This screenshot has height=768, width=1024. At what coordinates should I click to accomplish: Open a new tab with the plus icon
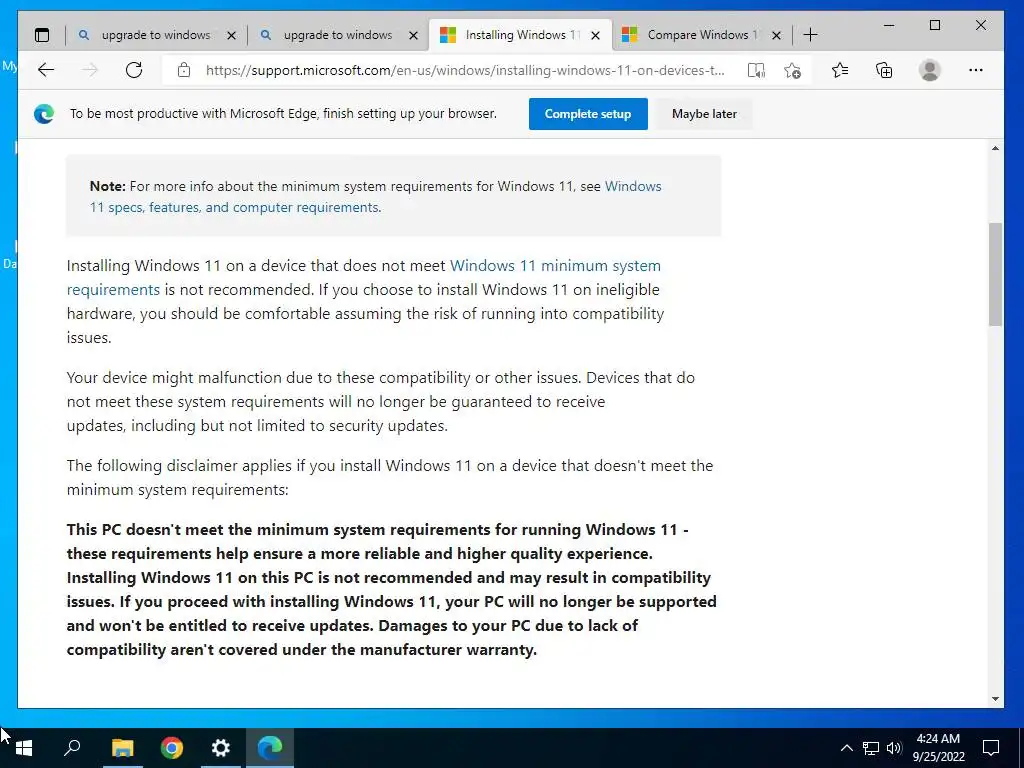pos(810,35)
